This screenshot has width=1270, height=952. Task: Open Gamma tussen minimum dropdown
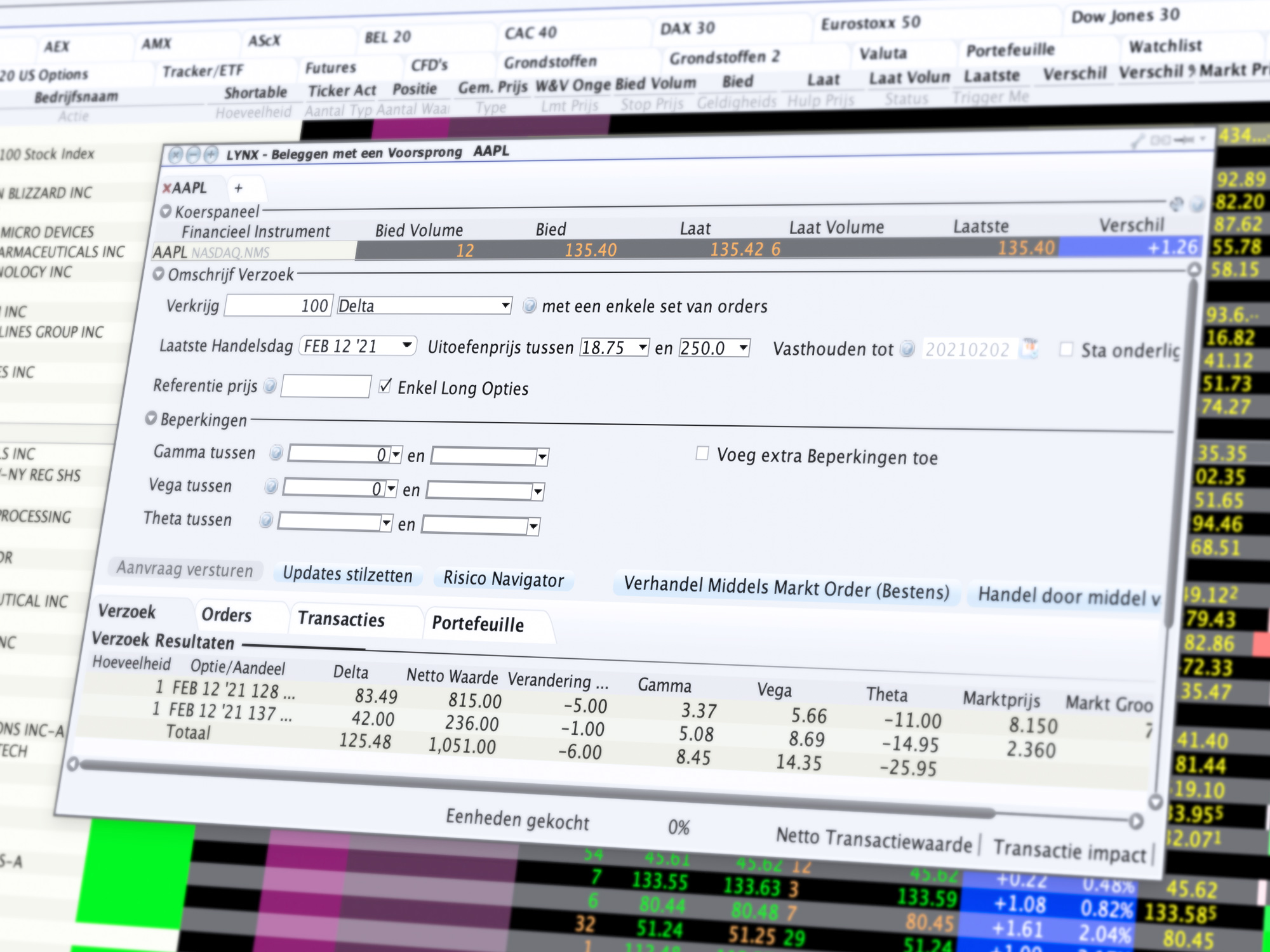pos(396,454)
